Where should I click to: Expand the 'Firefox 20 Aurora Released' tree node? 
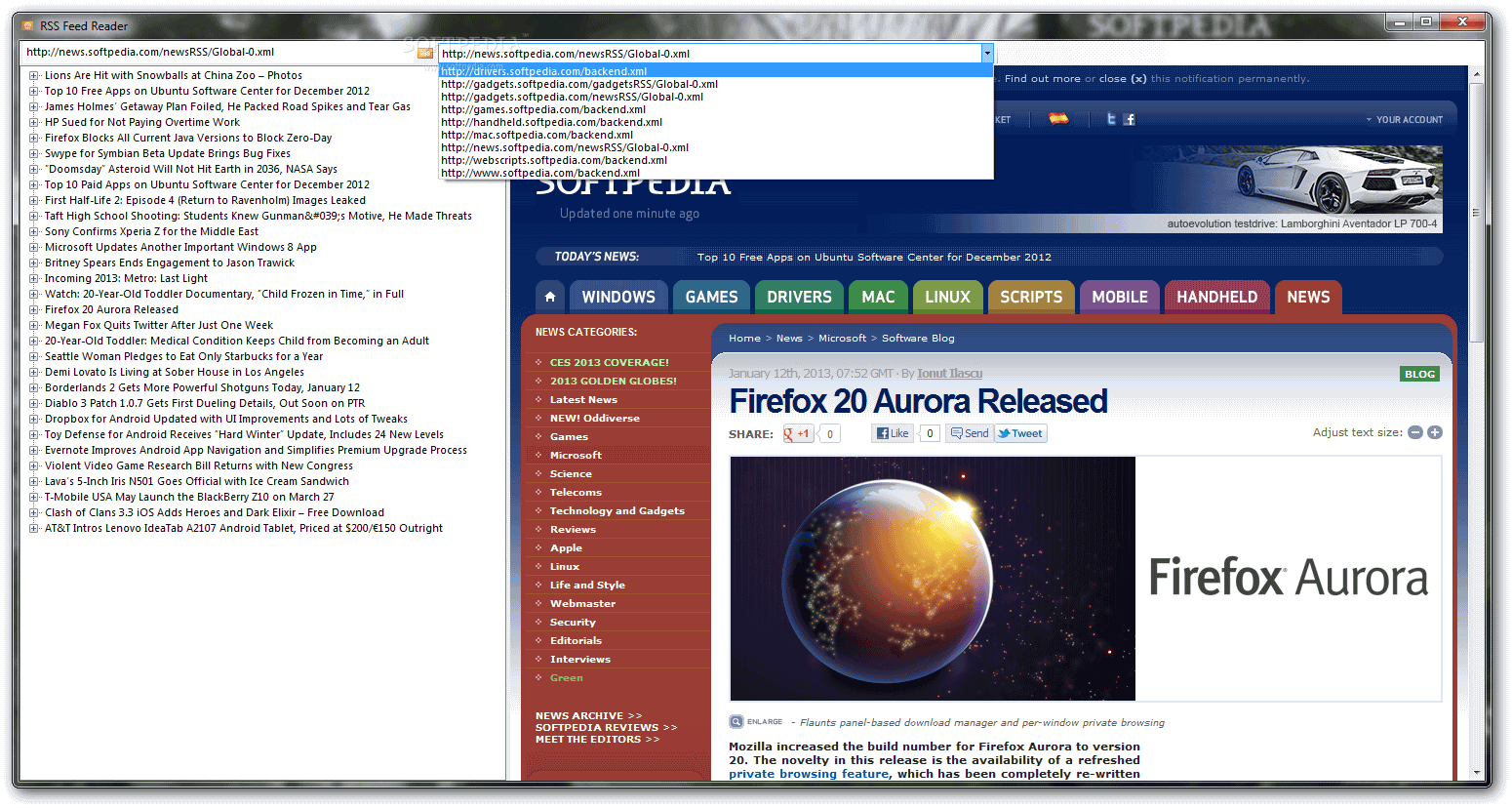(34, 309)
